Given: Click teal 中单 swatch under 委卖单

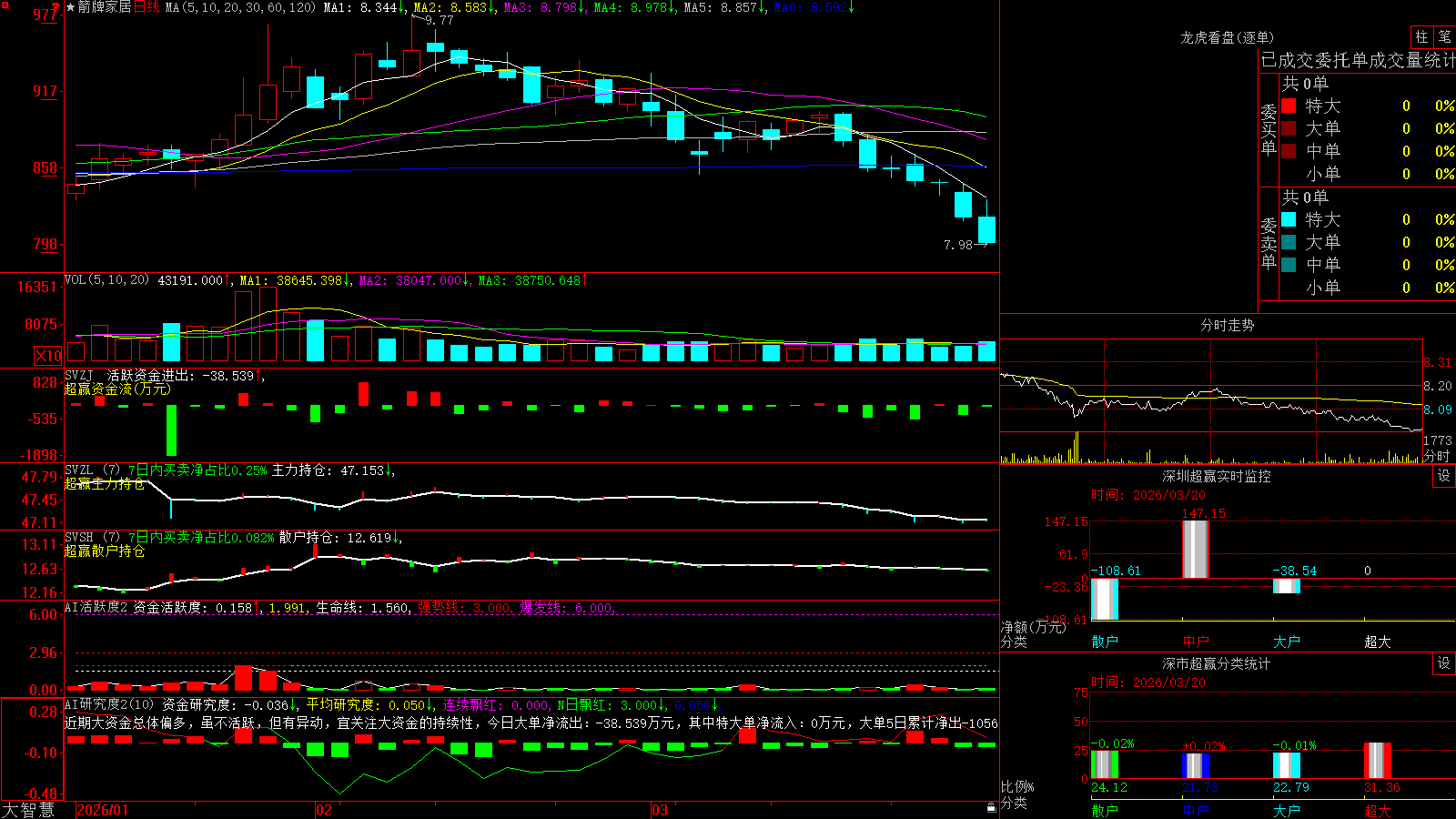Looking at the screenshot, I should pyautogui.click(x=1289, y=265).
